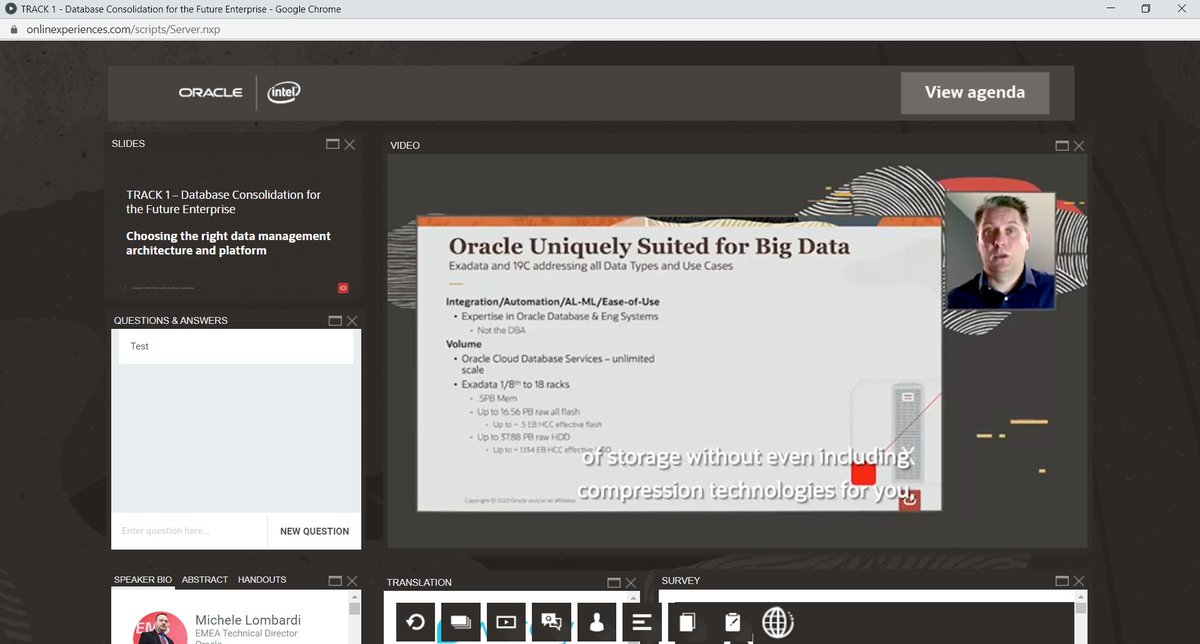The image size is (1200, 644).
Task: Click the speaker webcam video feed
Action: pyautogui.click(x=1000, y=251)
